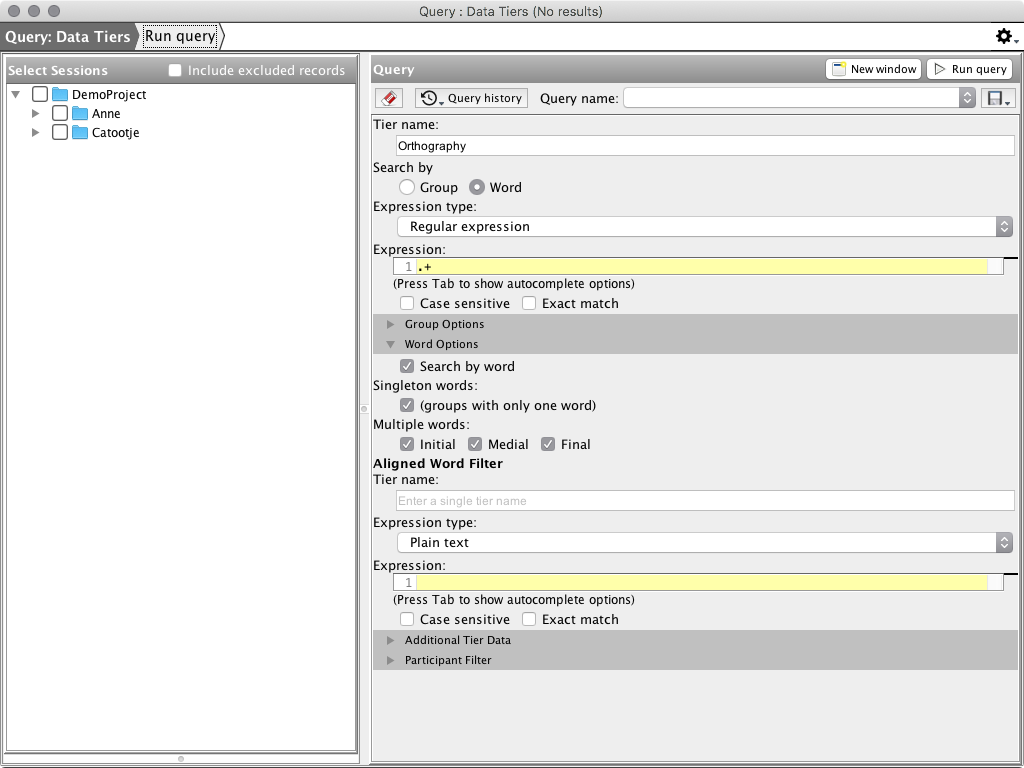The image size is (1024, 768).
Task: Select the Run query breadcrumb step
Action: [x=180, y=37]
